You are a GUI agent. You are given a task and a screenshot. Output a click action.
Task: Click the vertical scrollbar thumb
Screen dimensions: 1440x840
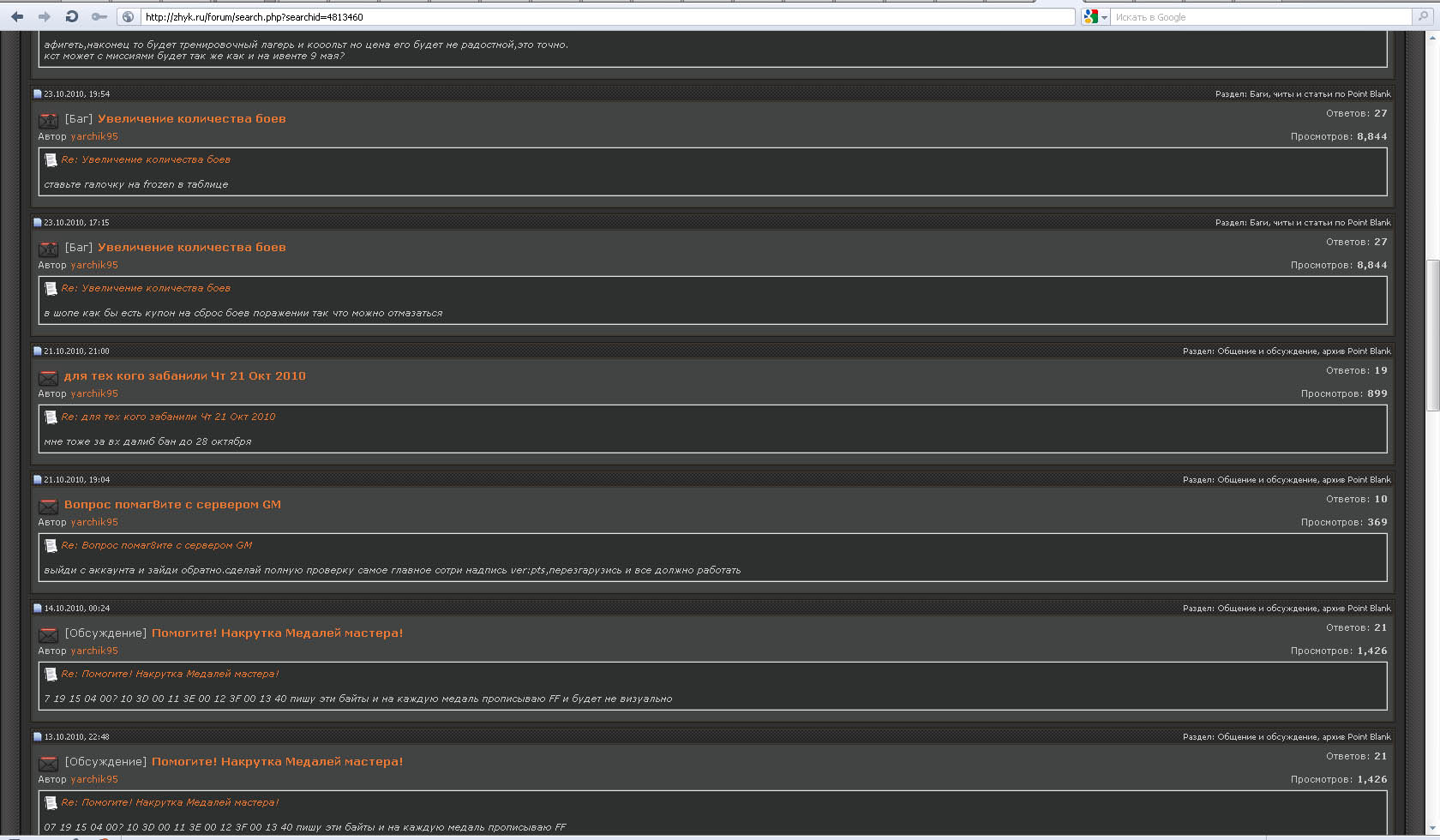1432,334
